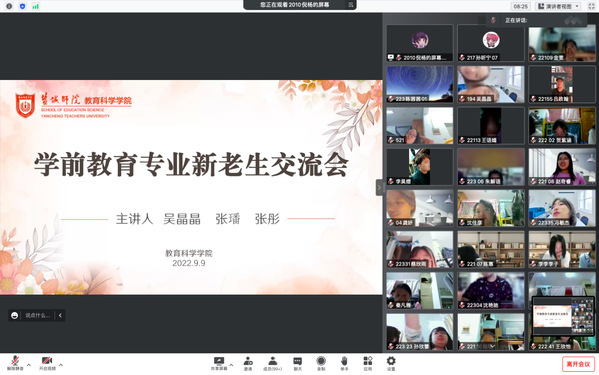The height and width of the screenshot is (375, 599).
Task: Collapse the participant video panel with the arrow
Action: [379, 187]
